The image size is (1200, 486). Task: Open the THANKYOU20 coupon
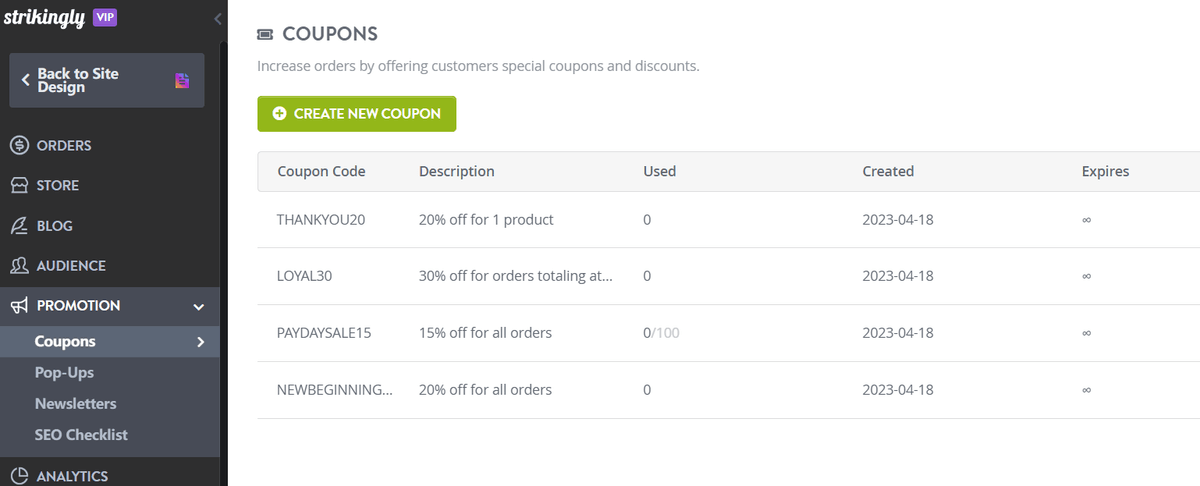(321, 219)
